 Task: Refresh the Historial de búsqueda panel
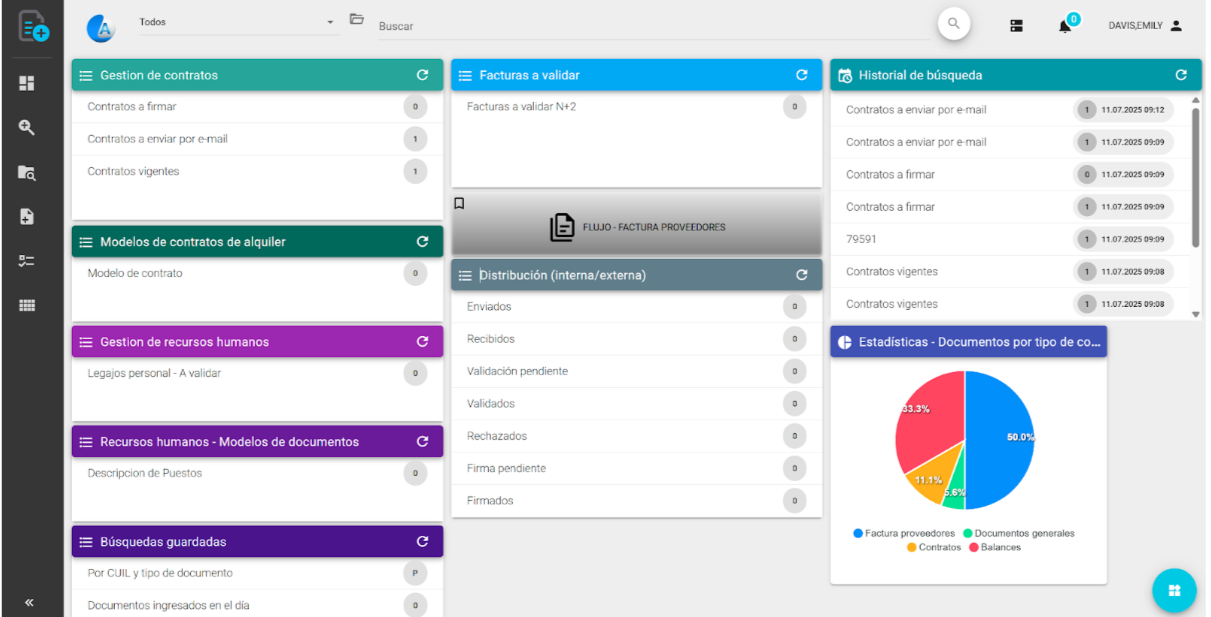(1181, 75)
